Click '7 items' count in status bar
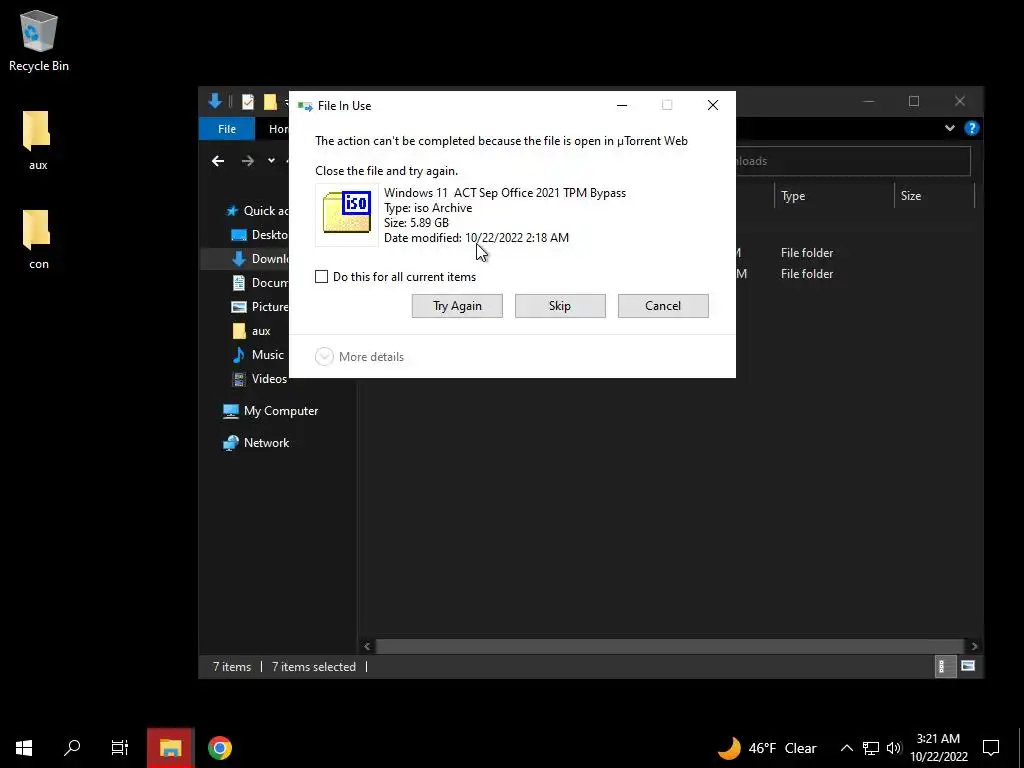 click(x=232, y=667)
